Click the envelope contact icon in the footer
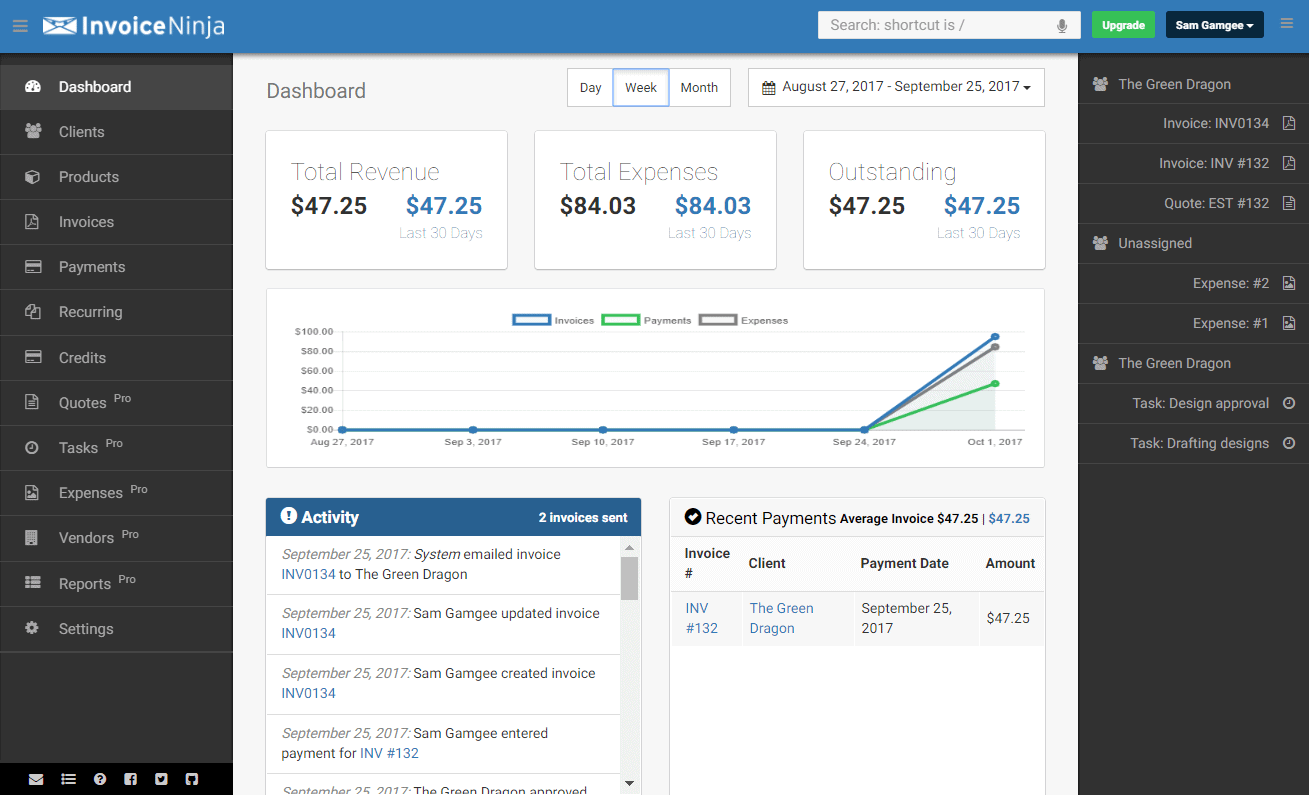Screen dimensions: 1309x795 (x=36, y=779)
